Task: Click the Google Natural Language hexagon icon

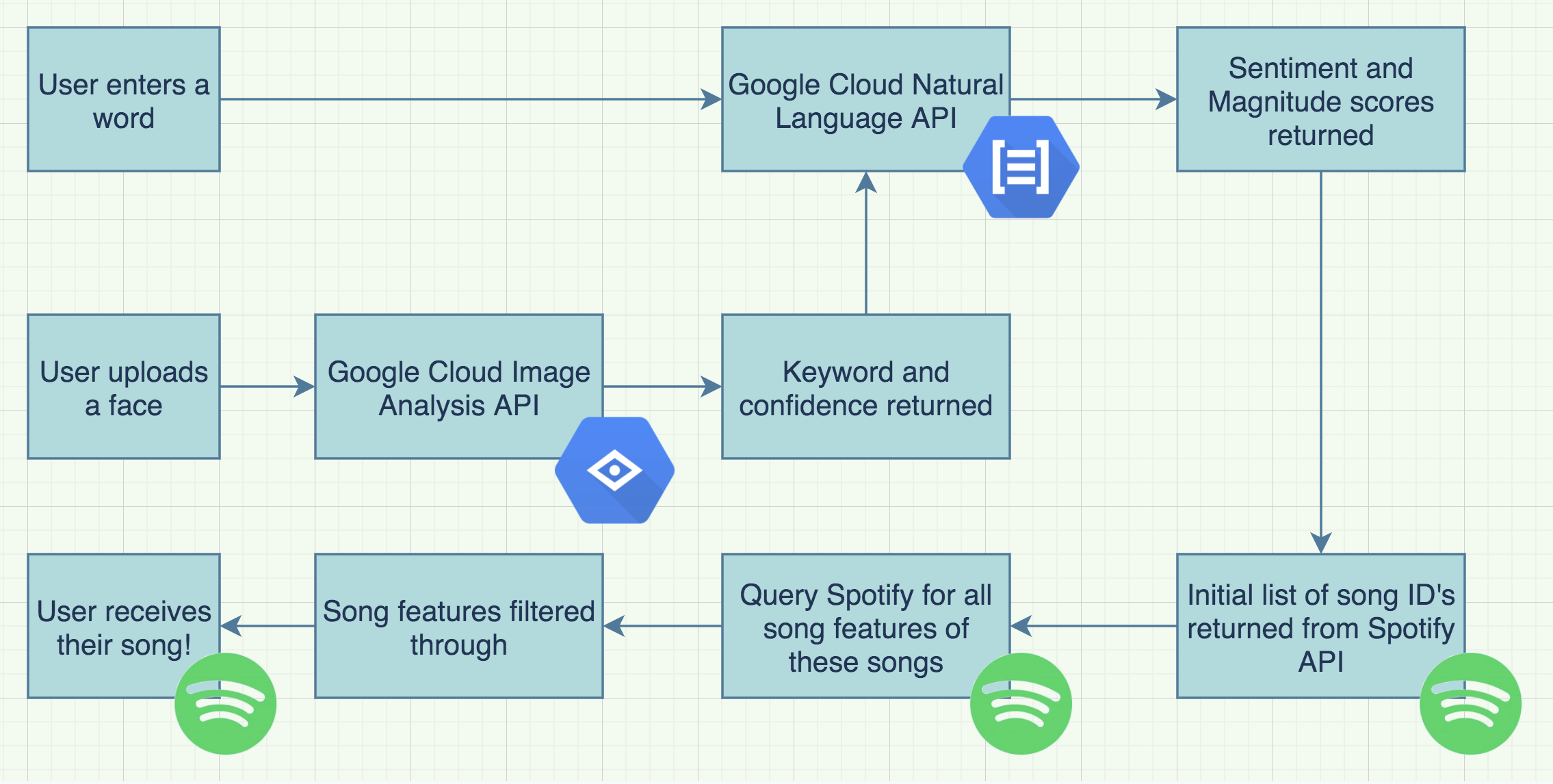Action: (1021, 167)
